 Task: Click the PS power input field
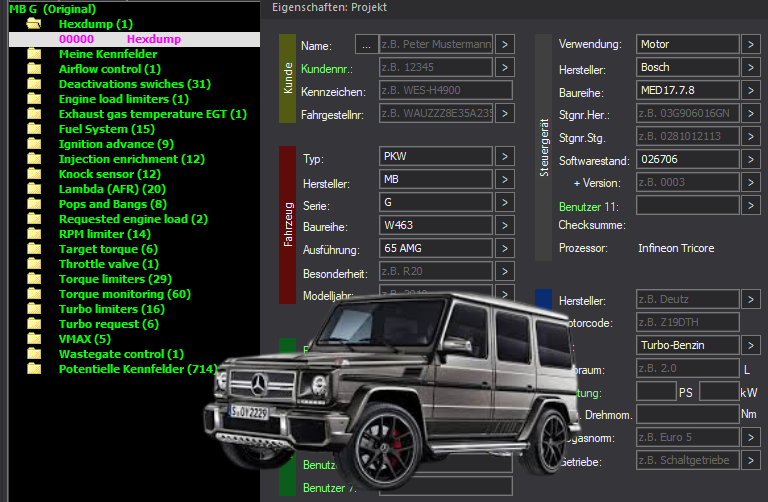point(656,391)
